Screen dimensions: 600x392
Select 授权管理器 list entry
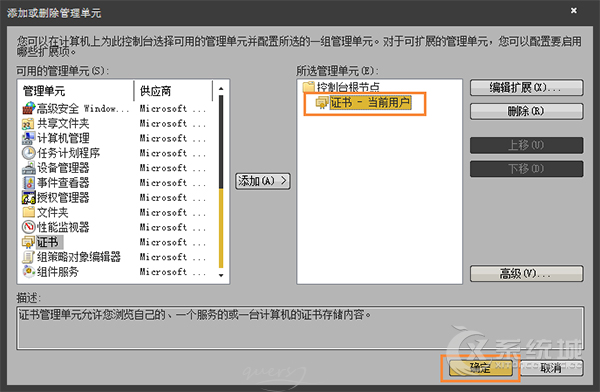pos(63,198)
